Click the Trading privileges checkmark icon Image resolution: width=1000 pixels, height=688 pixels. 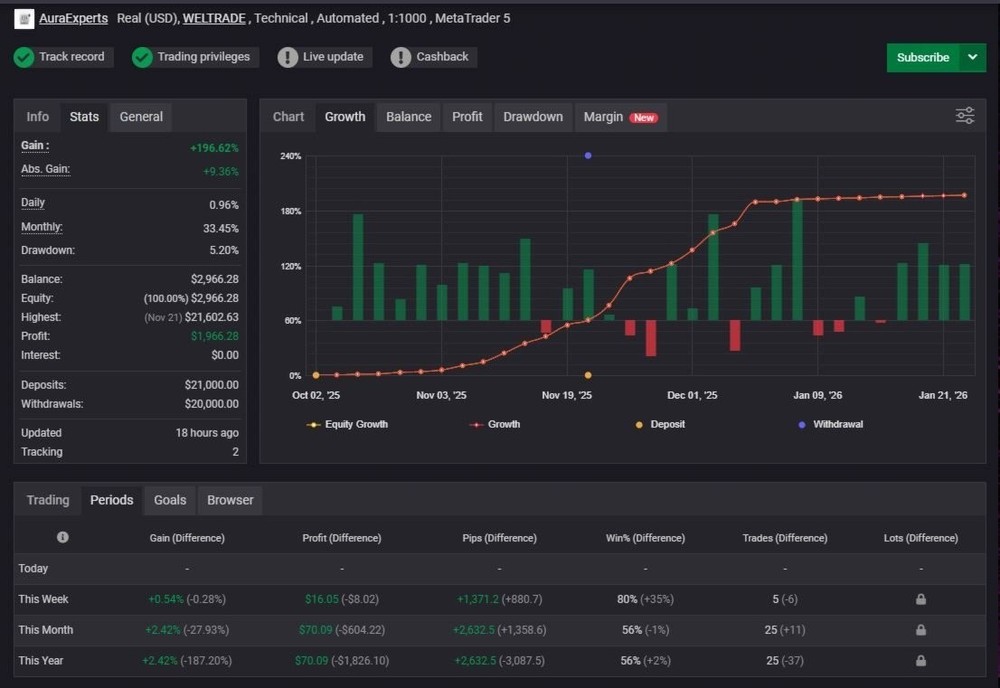pyautogui.click(x=142, y=57)
